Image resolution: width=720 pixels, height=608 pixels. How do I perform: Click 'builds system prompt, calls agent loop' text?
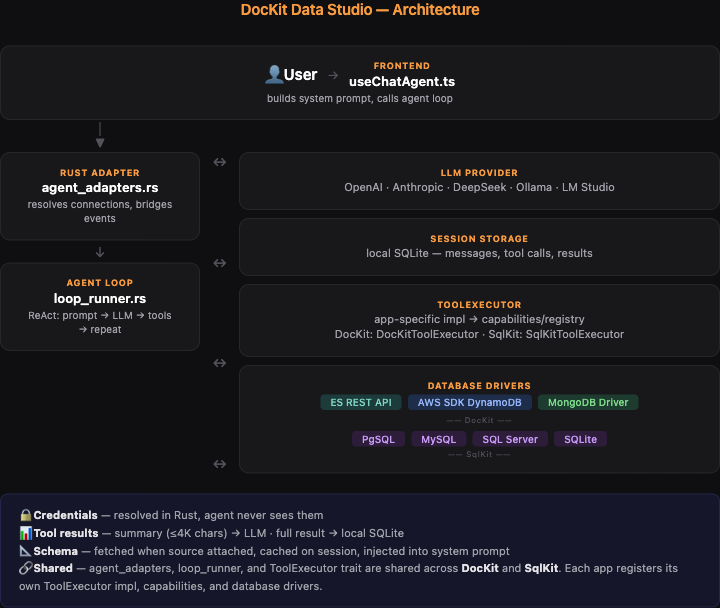360,98
